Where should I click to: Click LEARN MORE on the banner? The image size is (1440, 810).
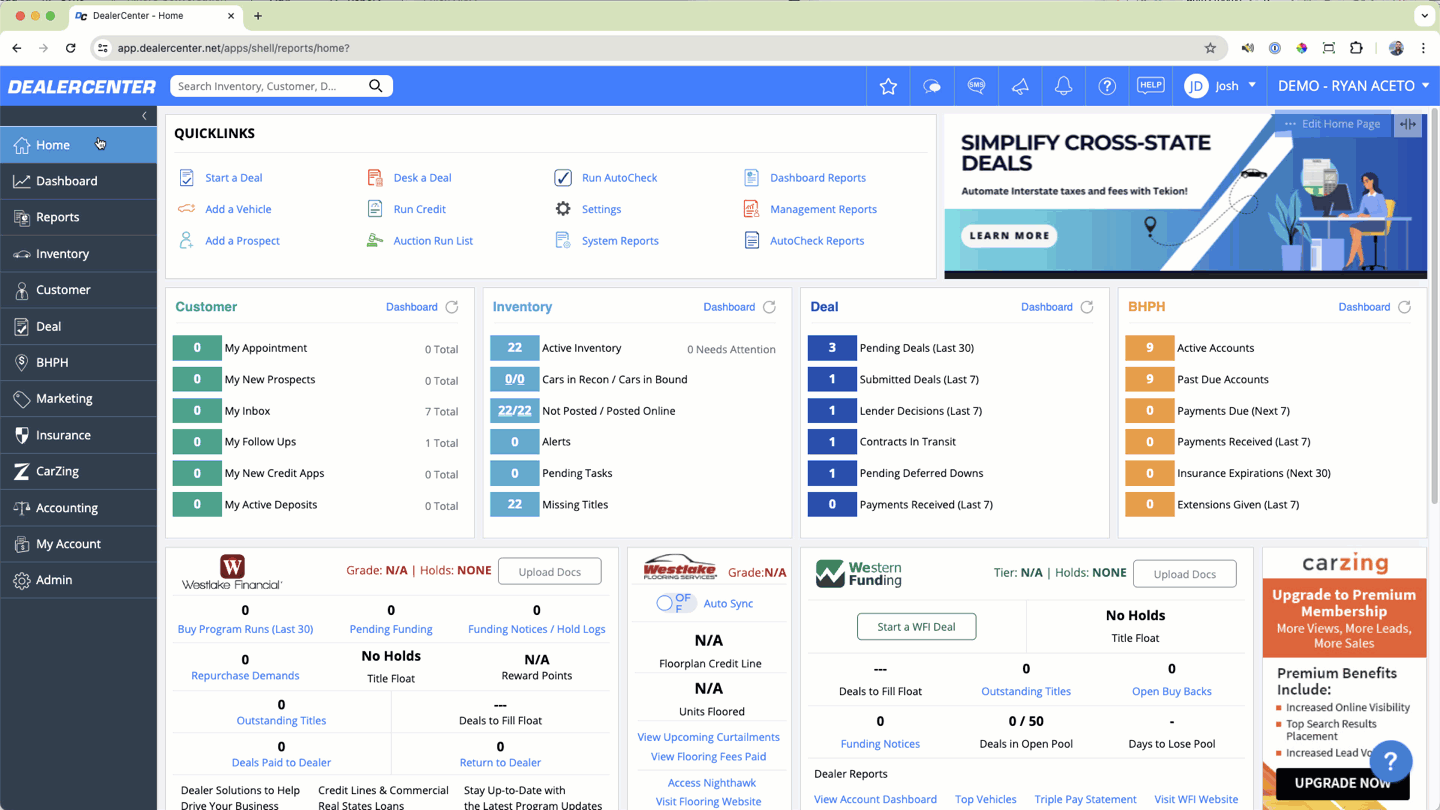(x=1010, y=236)
